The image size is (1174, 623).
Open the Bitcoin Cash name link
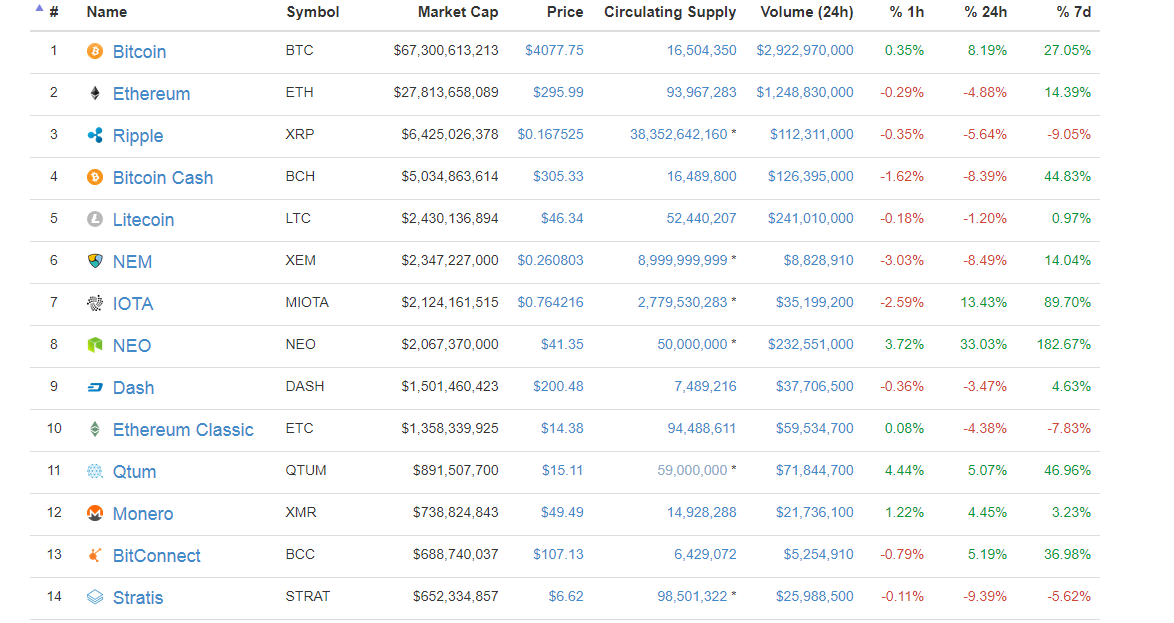pos(162,178)
